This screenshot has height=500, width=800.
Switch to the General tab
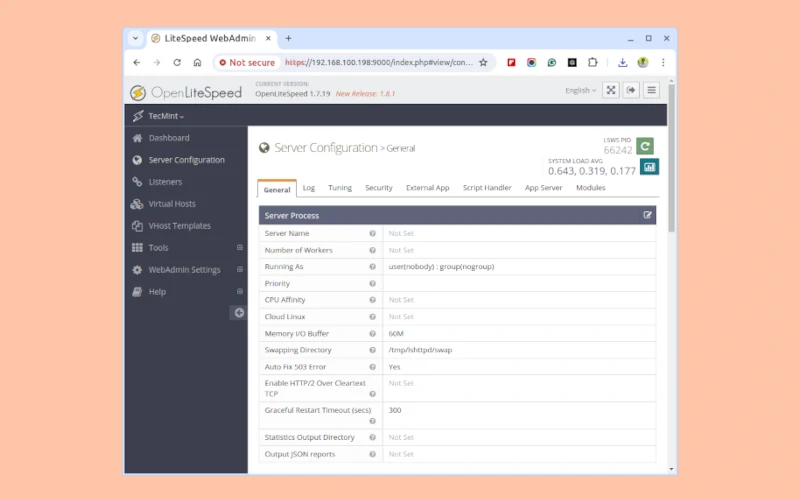(277, 189)
